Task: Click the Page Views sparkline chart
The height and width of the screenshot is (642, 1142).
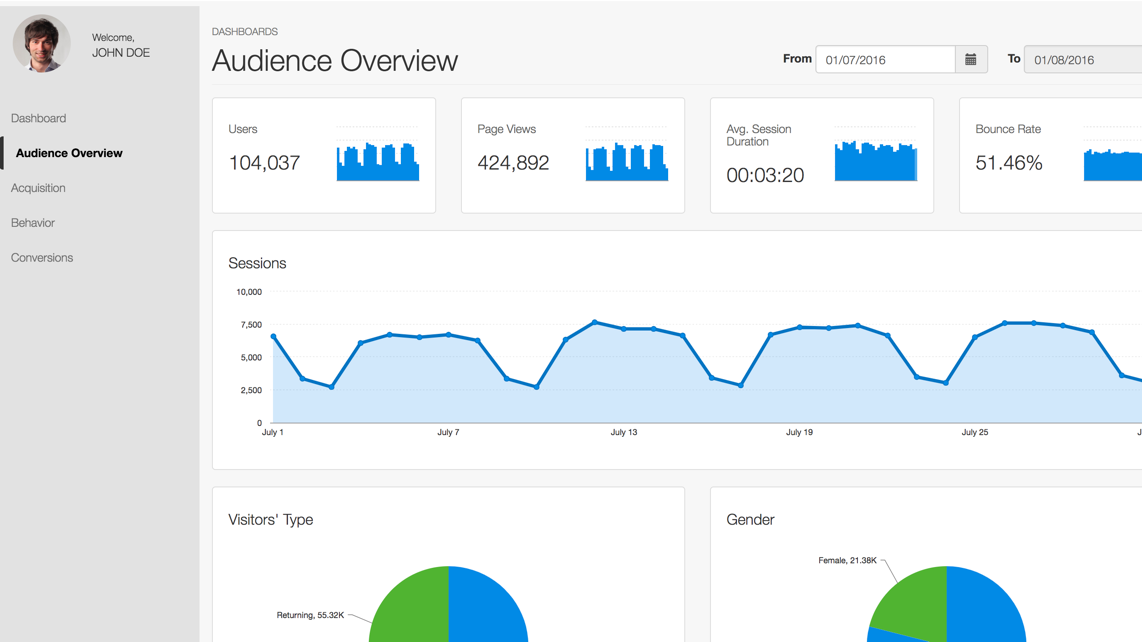Action: point(627,162)
